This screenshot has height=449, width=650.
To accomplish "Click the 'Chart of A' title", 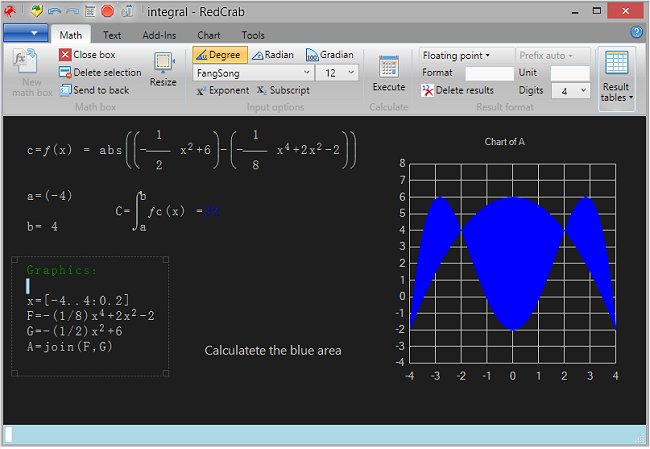I will coord(504,142).
